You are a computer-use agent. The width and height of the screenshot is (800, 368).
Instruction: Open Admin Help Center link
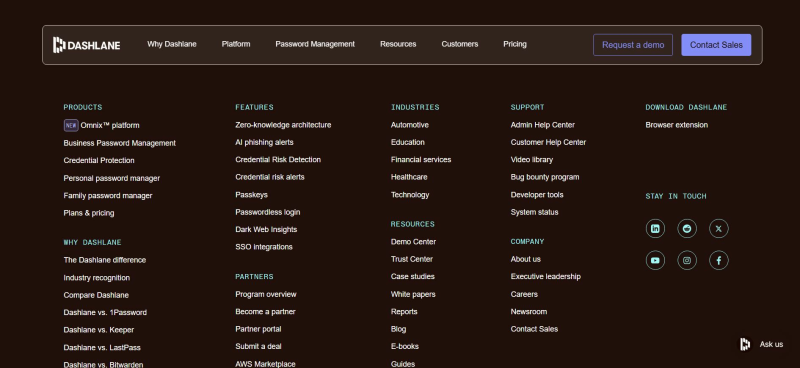coord(543,125)
